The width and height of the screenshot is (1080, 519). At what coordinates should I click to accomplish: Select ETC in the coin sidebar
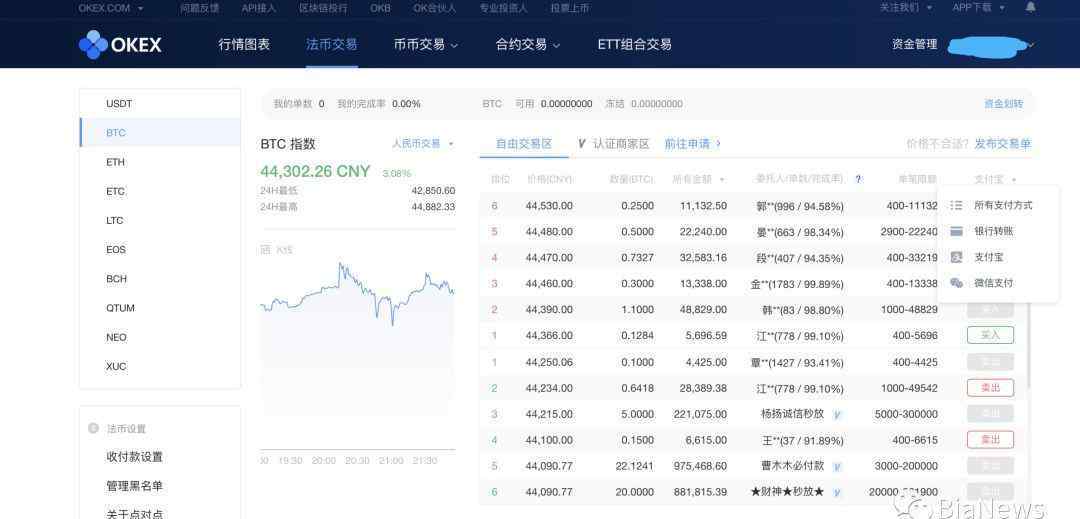coord(160,191)
